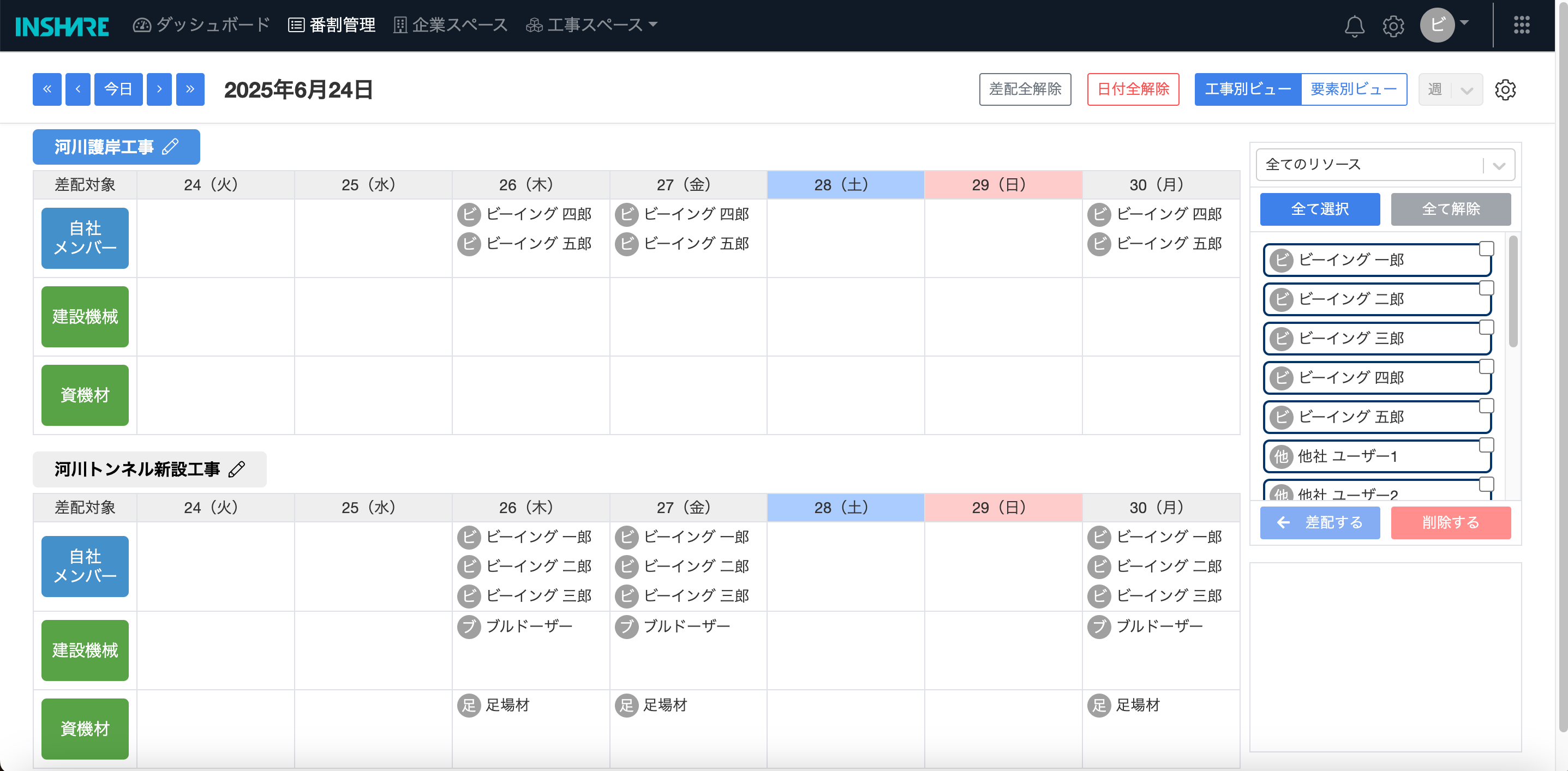Click 自社メンバー in 河川護岸工事 table
This screenshot has width=1568, height=771.
85,238
